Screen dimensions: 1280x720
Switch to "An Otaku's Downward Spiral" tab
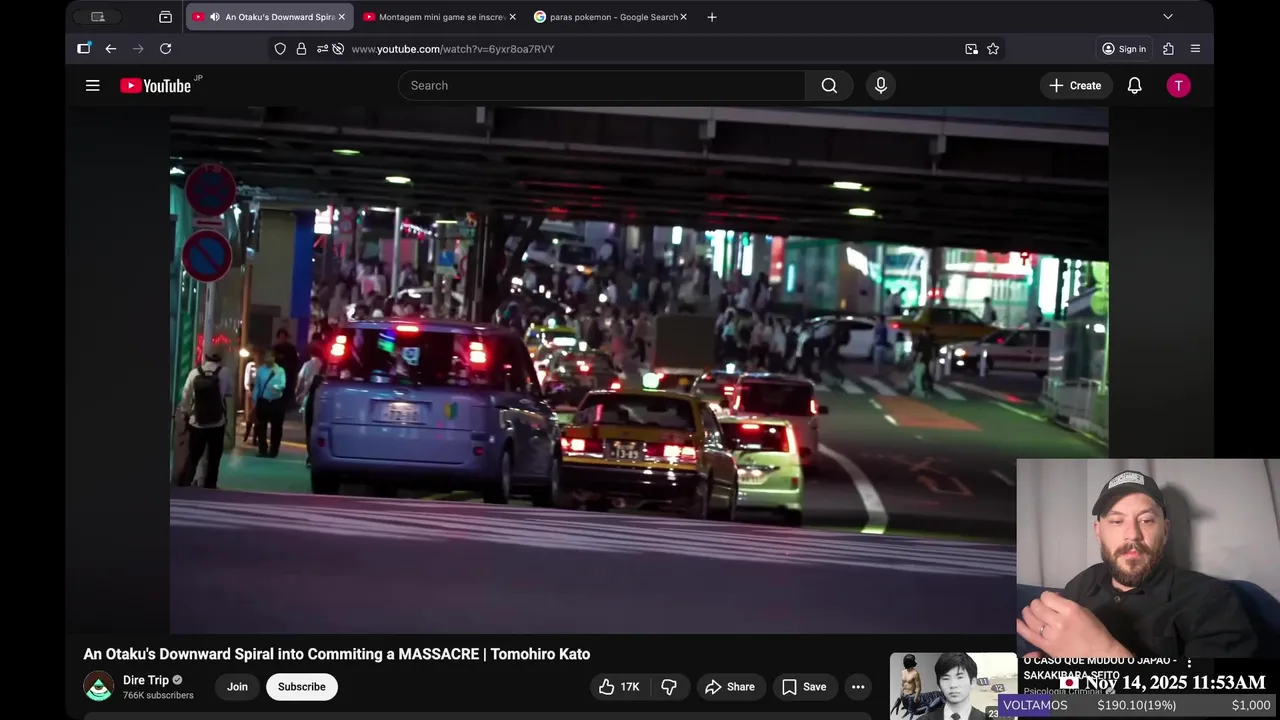point(269,17)
